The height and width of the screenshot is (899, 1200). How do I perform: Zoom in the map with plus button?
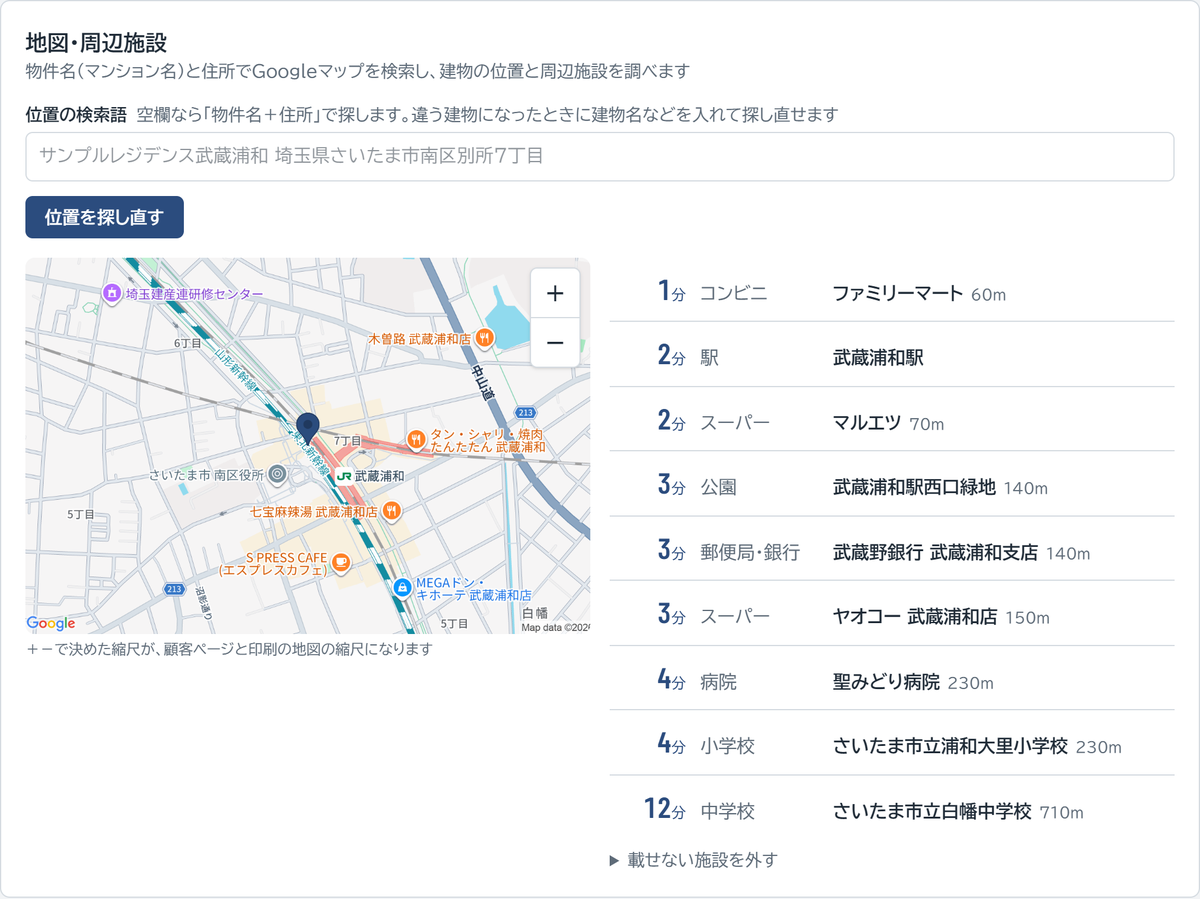pos(555,293)
